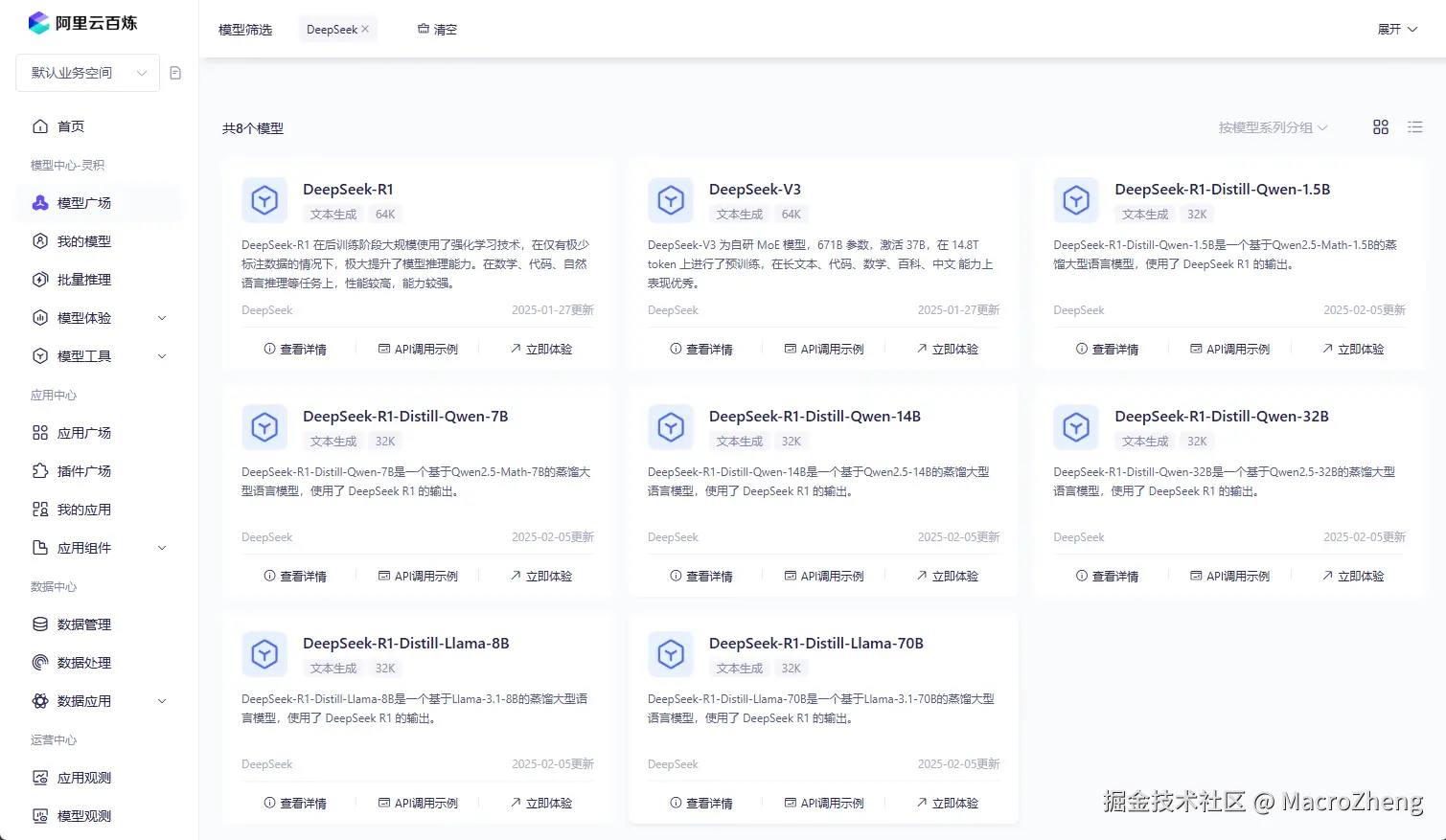
Task: Click the DeepSeek-R1-Distill-Qwen-32B logo icon
Action: (1076, 427)
